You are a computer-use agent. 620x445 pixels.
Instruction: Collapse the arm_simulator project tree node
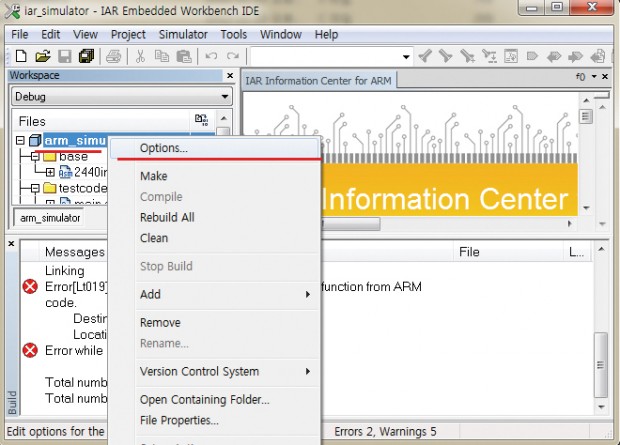point(20,140)
